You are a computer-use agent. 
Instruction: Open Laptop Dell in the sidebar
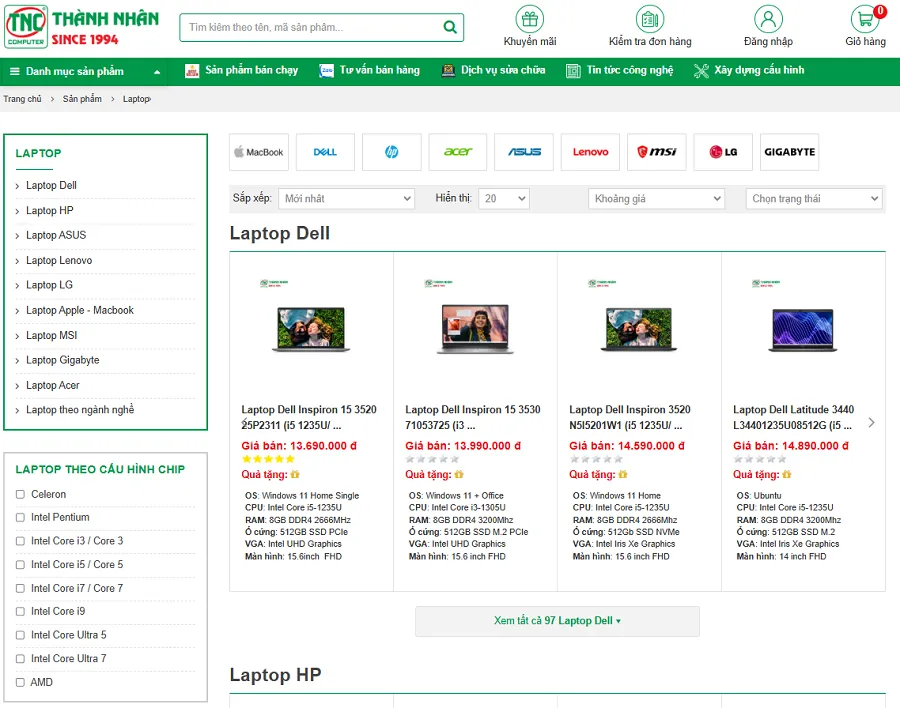(x=51, y=185)
